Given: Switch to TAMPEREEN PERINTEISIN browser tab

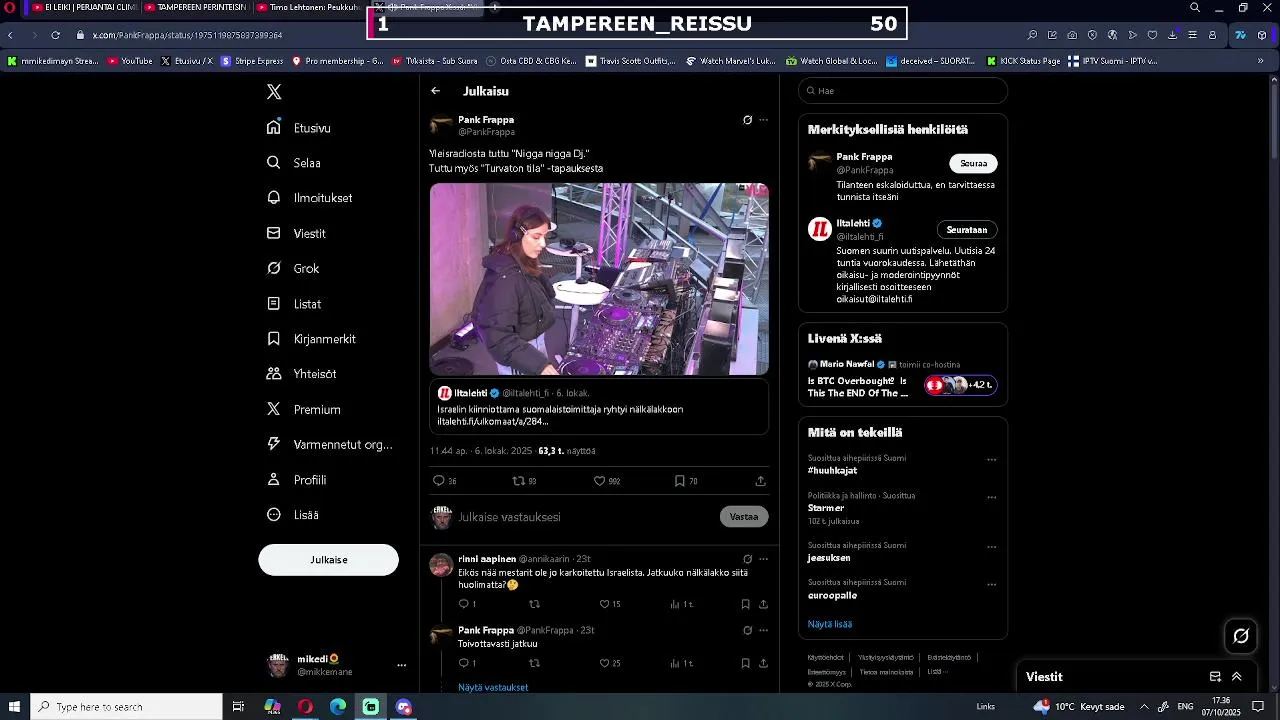Looking at the screenshot, I should [x=195, y=7].
